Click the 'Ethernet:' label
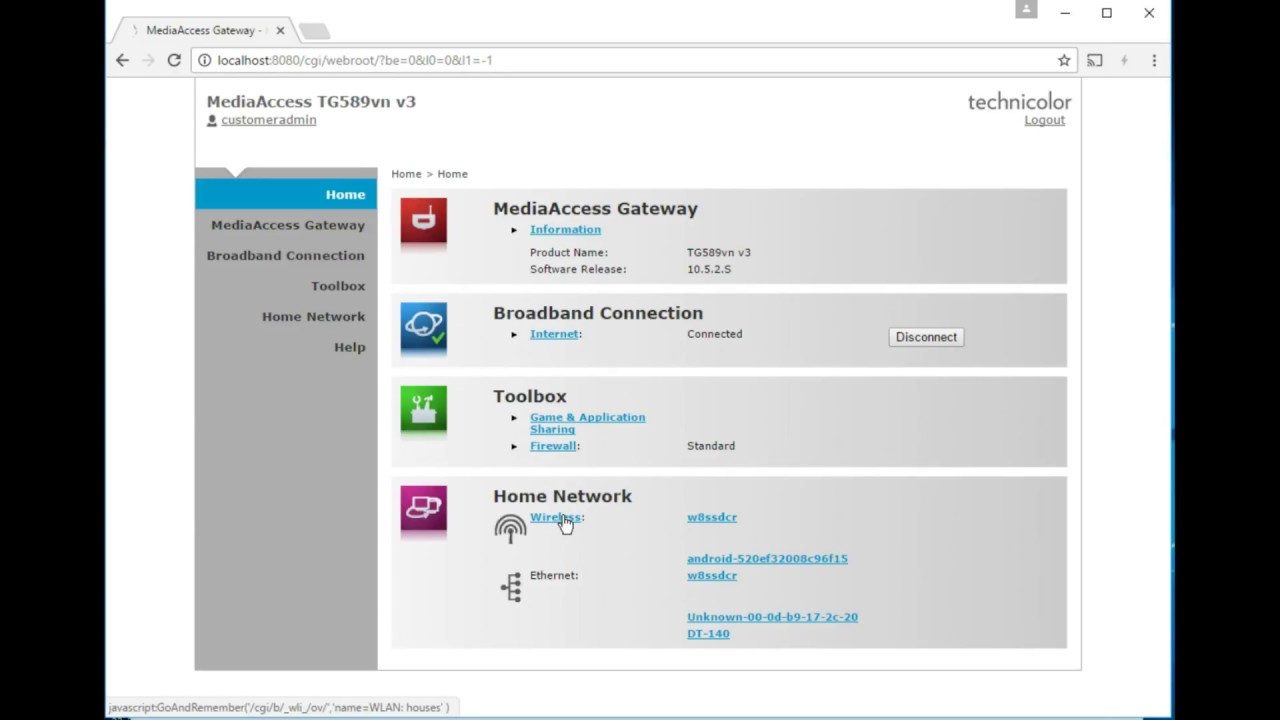This screenshot has height=720, width=1280. 554,575
